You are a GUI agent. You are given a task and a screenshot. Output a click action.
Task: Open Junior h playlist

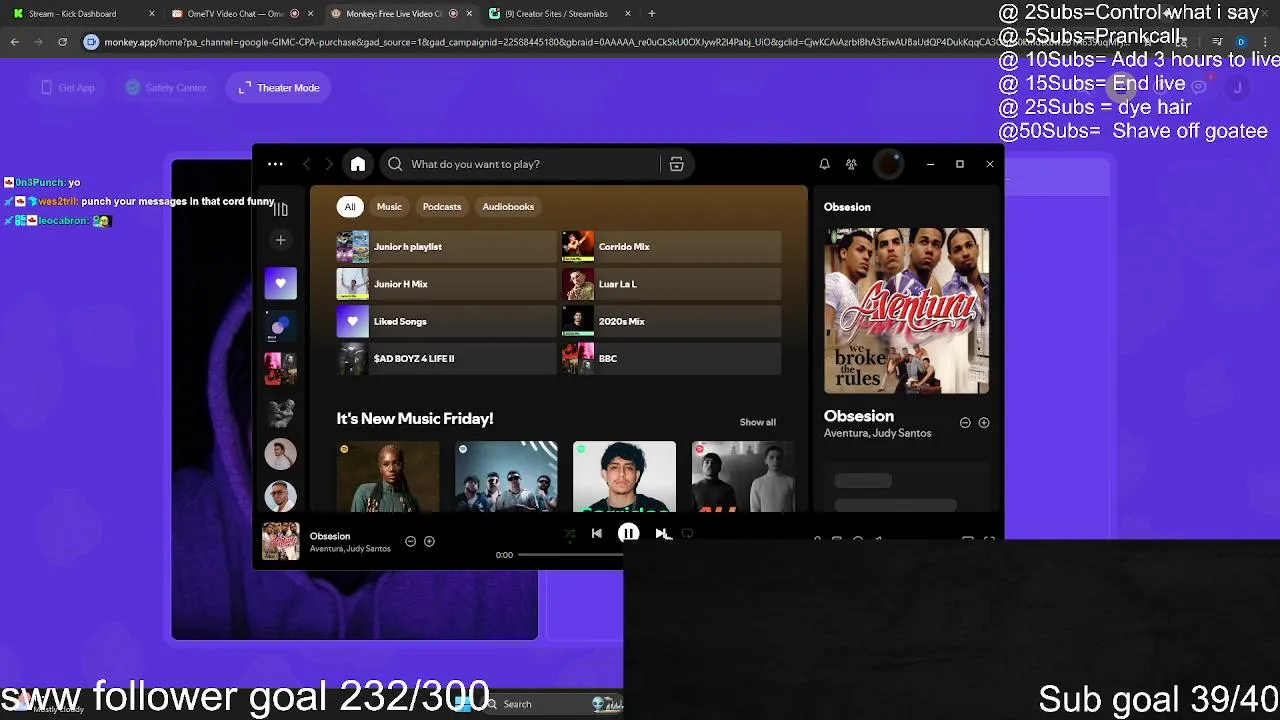coord(446,247)
